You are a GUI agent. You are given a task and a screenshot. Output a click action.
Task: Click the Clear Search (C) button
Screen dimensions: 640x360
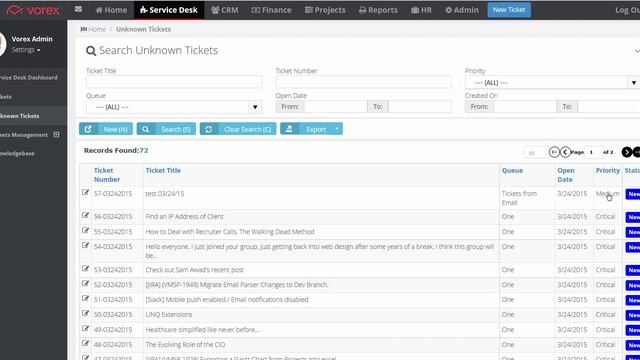[238, 129]
